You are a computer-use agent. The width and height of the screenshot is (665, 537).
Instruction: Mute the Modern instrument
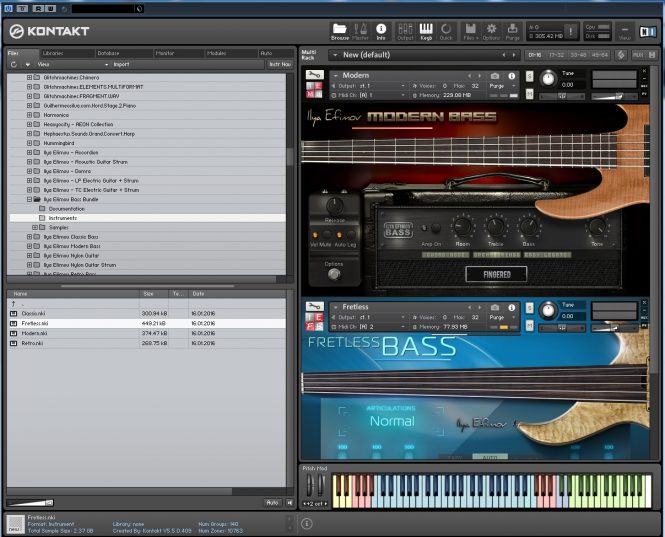coord(529,94)
